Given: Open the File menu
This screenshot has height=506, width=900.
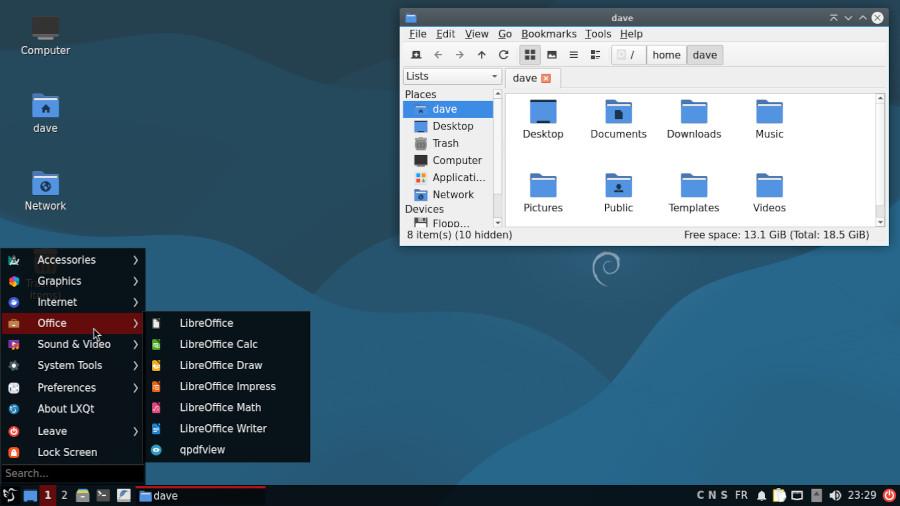Looking at the screenshot, I should [417, 34].
